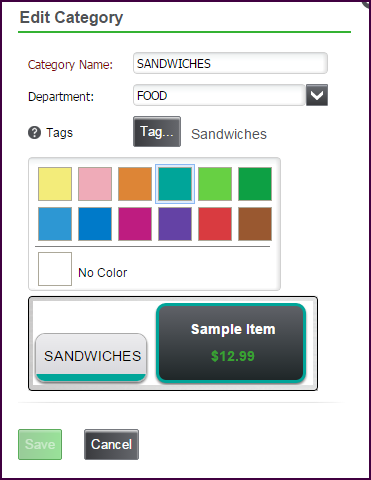The image size is (371, 480).
Task: Click the Save button
Action: tap(40, 444)
